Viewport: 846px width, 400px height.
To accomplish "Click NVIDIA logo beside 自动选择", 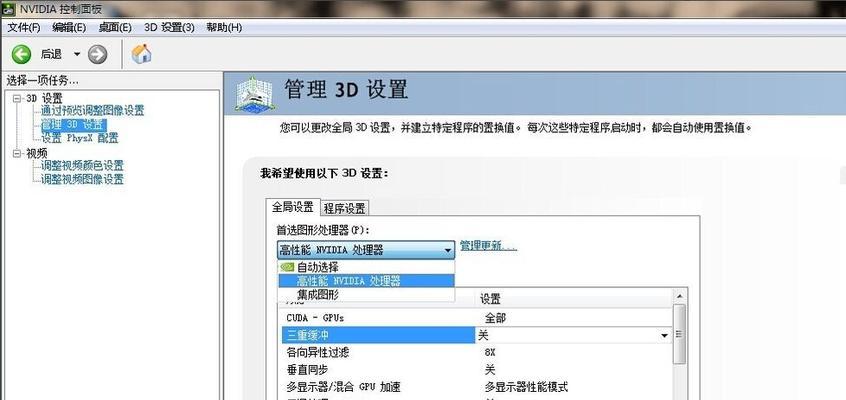I will pos(288,267).
